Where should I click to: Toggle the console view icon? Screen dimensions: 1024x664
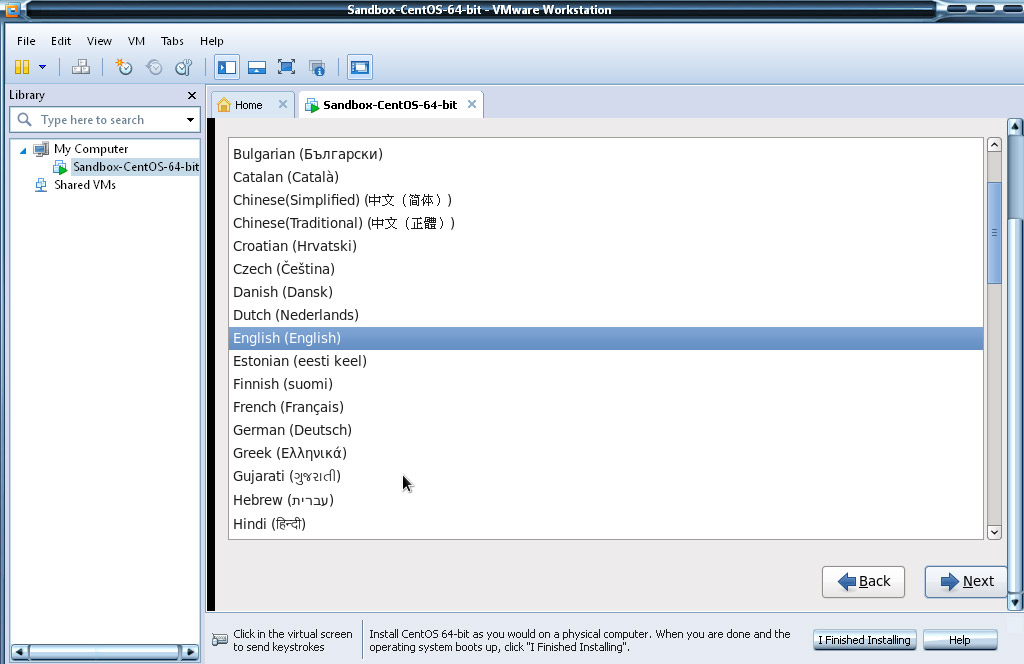coord(360,67)
